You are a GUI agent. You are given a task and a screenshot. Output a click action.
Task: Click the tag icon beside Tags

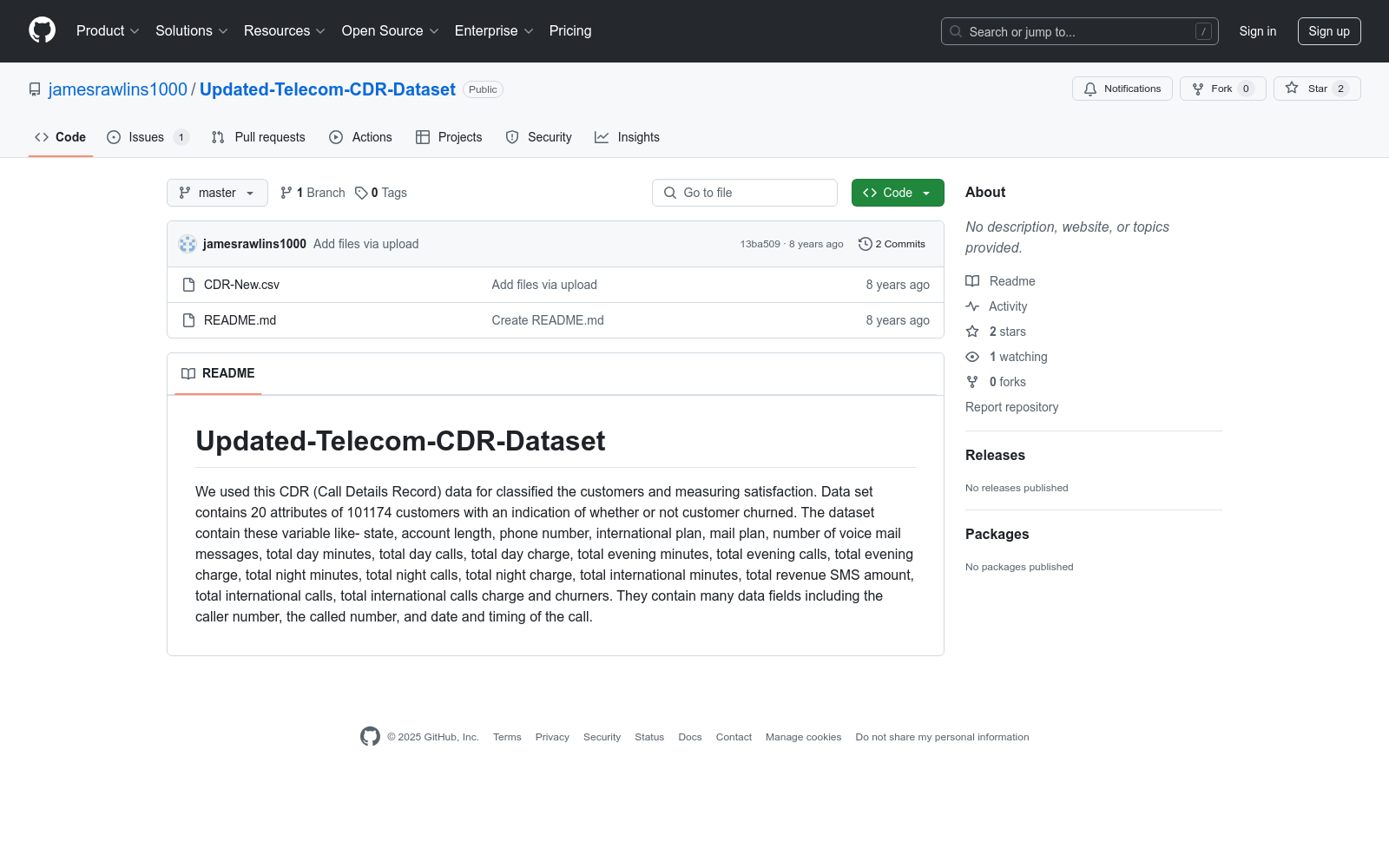coord(361,193)
